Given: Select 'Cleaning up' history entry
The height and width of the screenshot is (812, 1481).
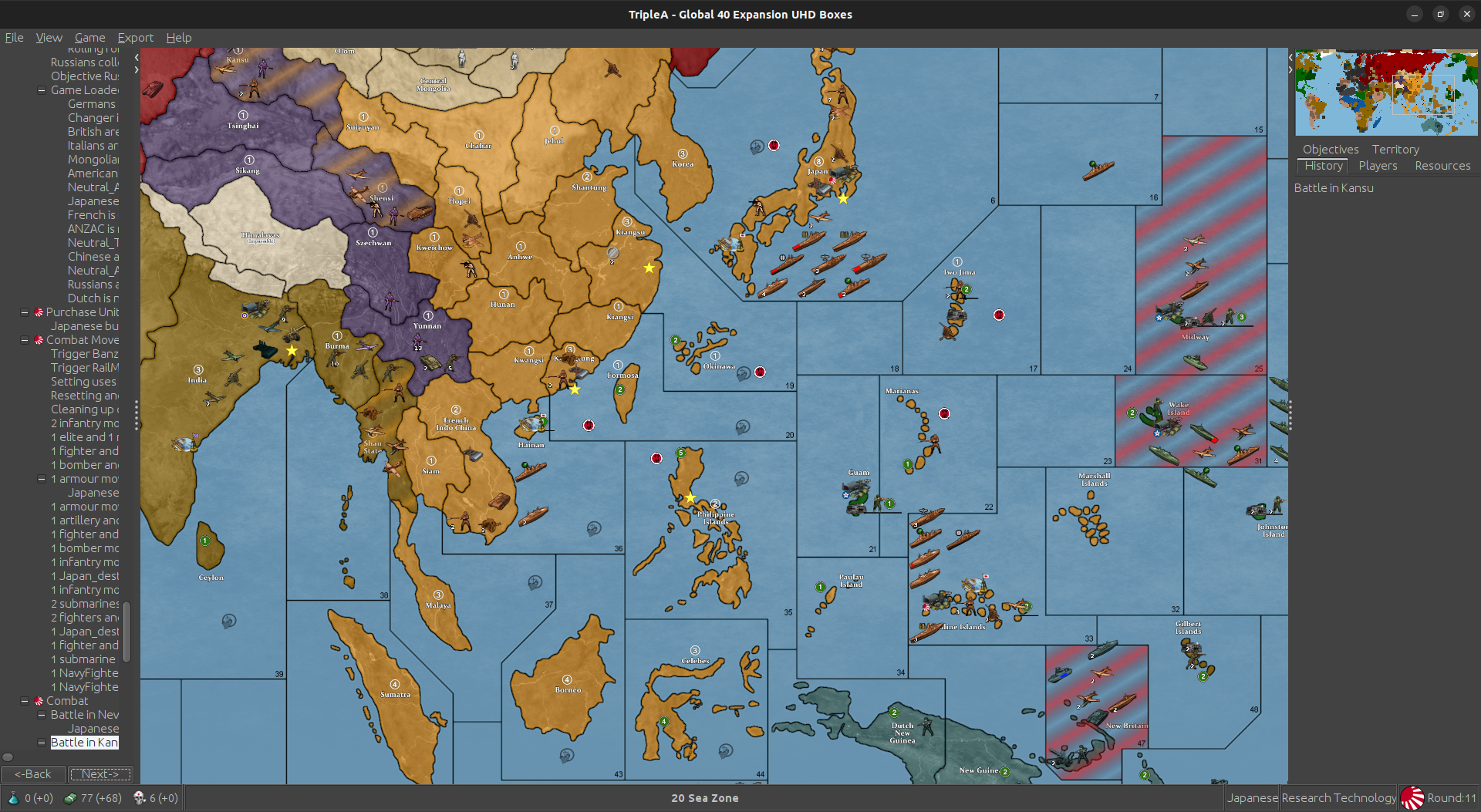Looking at the screenshot, I should point(85,409).
